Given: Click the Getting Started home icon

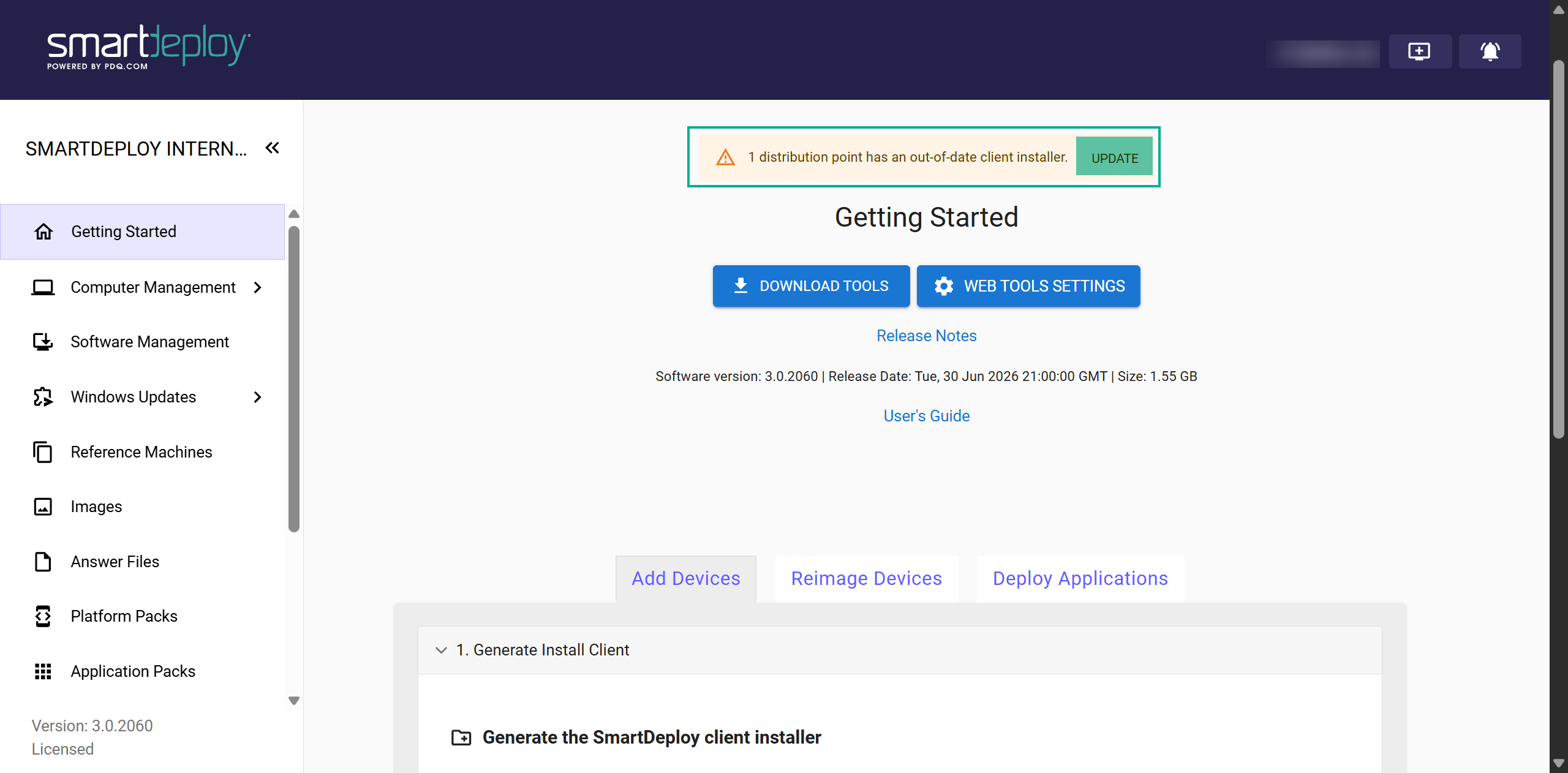Looking at the screenshot, I should tap(43, 232).
